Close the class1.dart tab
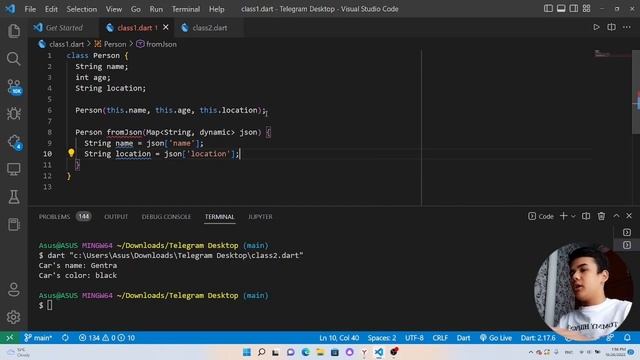Image resolution: width=640 pixels, height=360 pixels. click(166, 27)
